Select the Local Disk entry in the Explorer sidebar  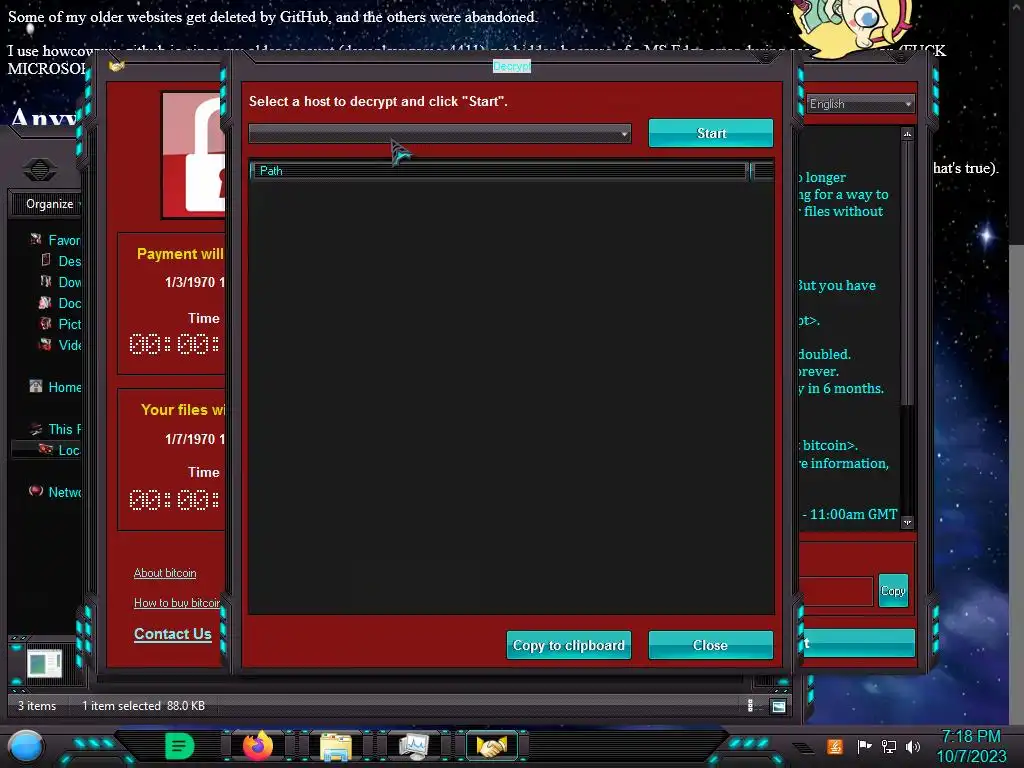click(69, 450)
